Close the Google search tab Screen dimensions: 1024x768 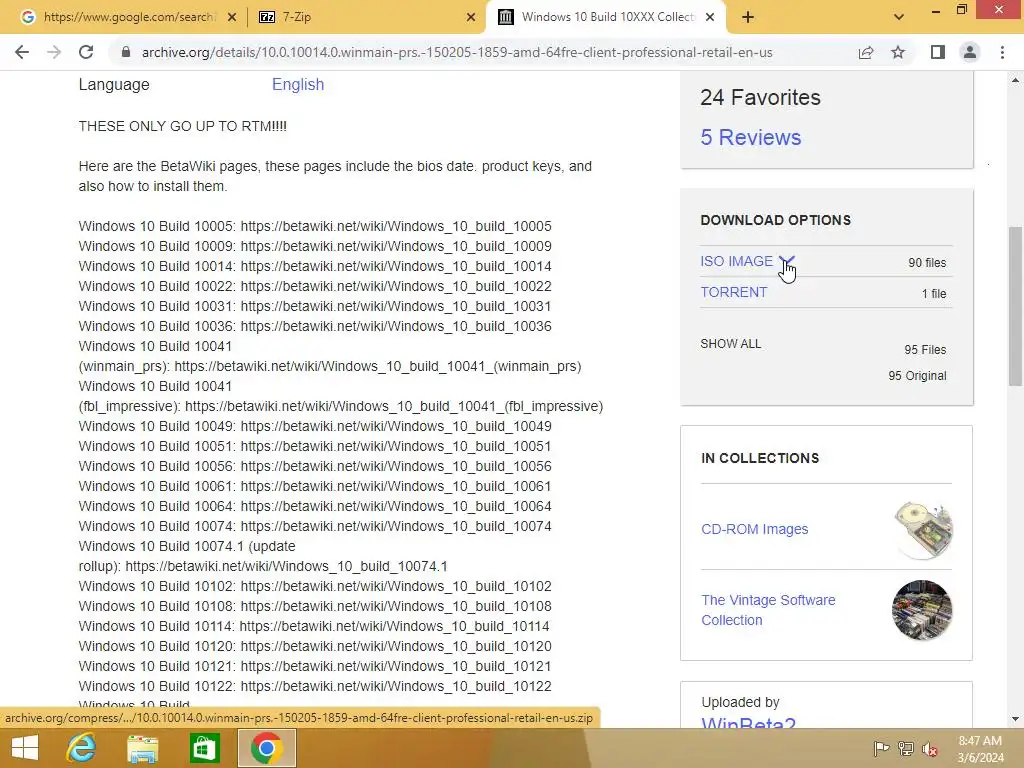coord(232,17)
